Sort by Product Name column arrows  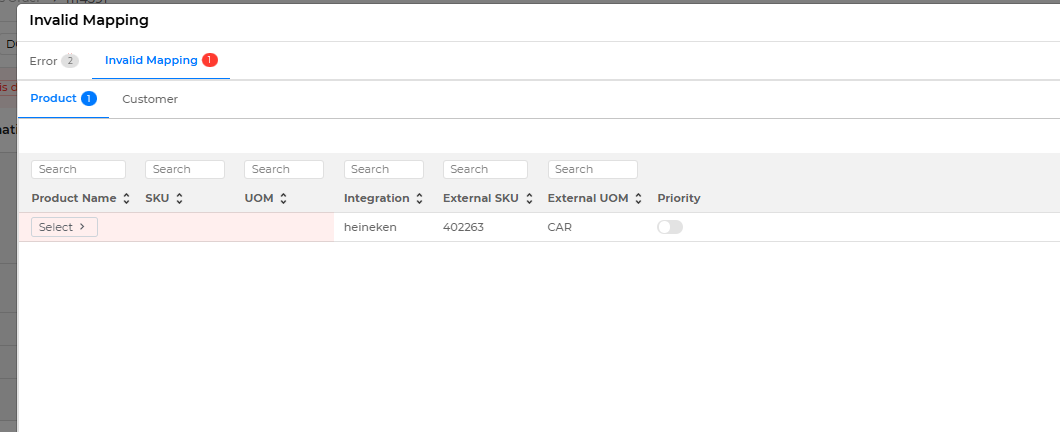(x=126, y=199)
